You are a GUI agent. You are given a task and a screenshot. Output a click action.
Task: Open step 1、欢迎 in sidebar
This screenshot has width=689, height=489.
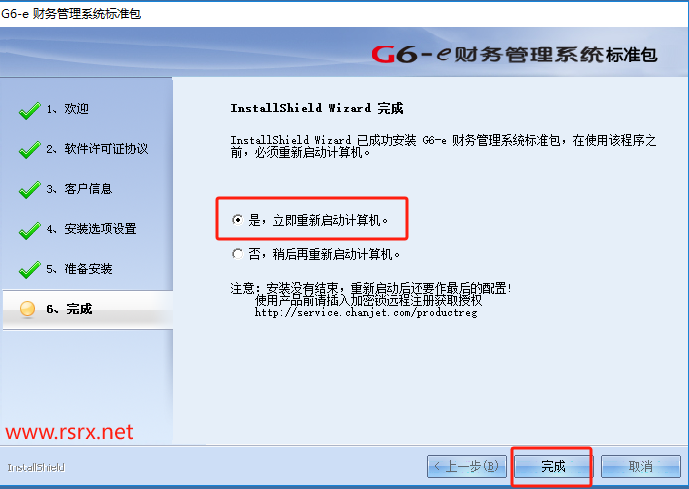[x=68, y=109]
